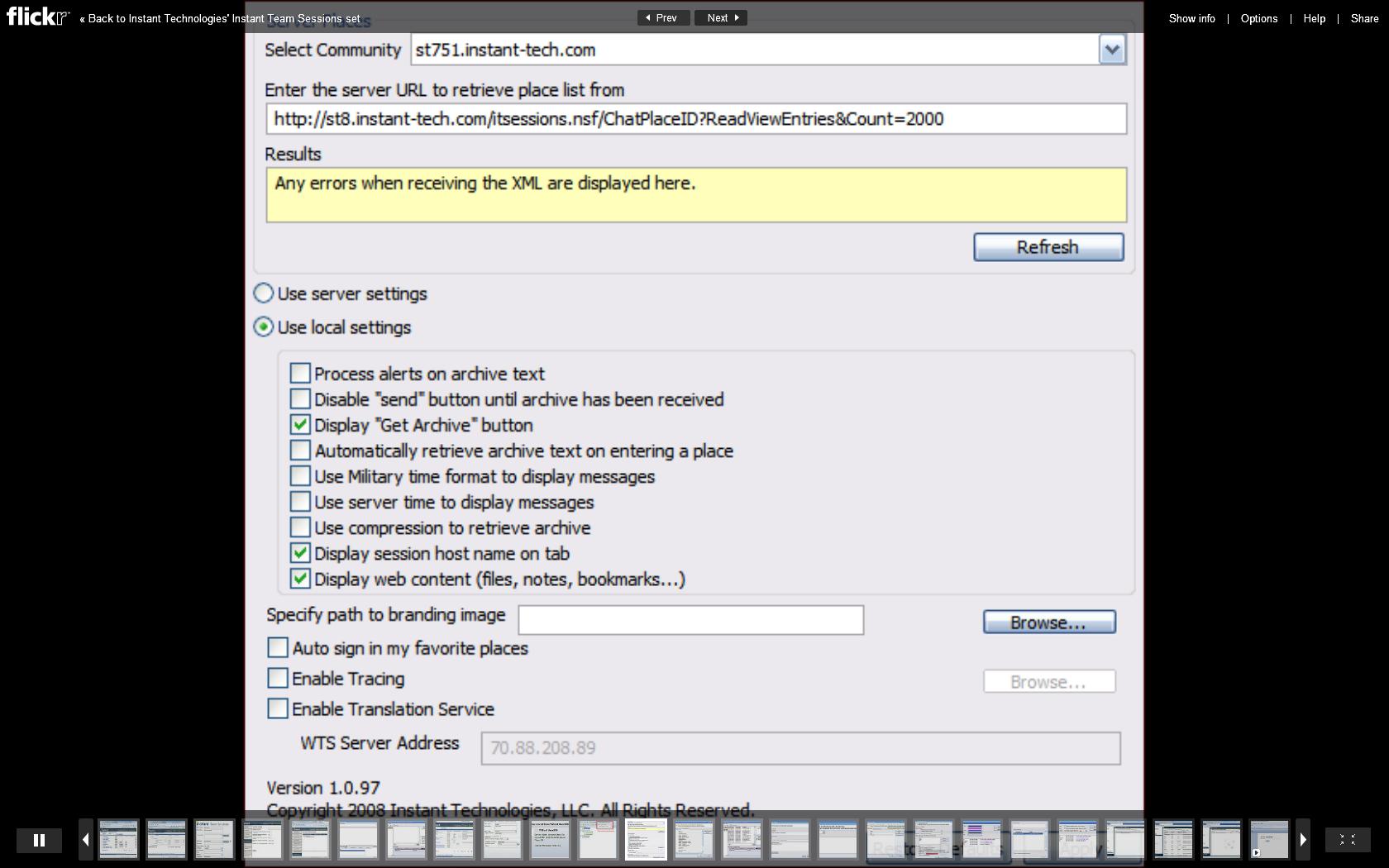Check Disable send button until archive received

[300, 399]
